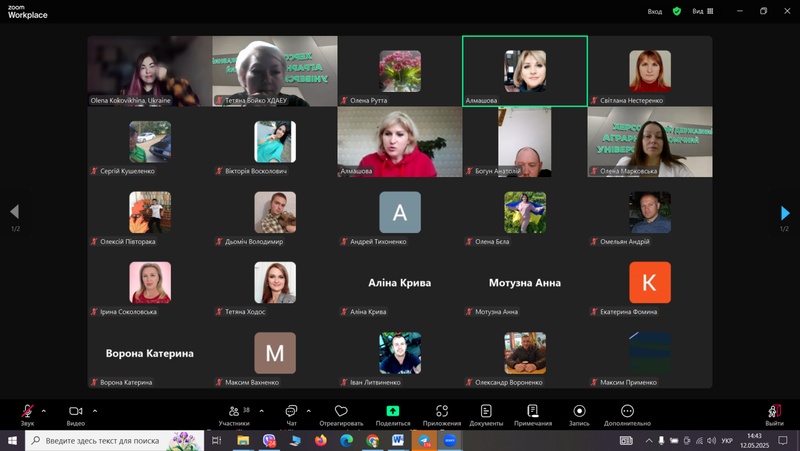Select Тетяна Бойко ХДАЕУ video tile
This screenshot has width=800, height=451.
pyautogui.click(x=275, y=71)
